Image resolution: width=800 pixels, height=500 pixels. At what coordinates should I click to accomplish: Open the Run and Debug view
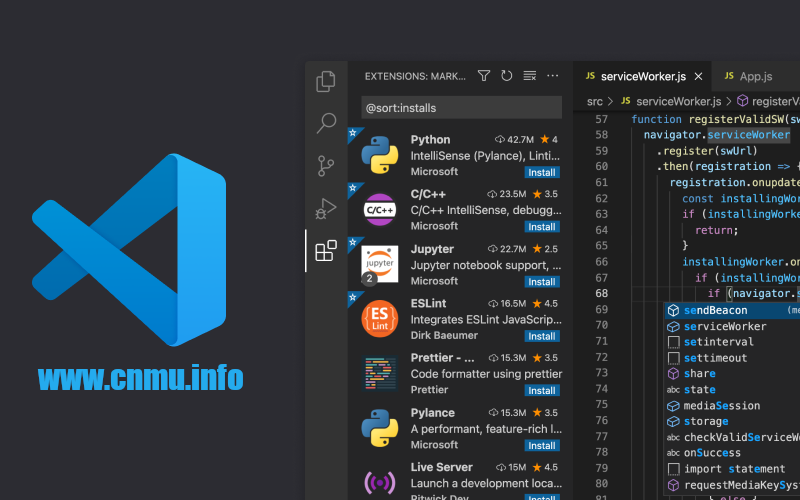coord(326,208)
